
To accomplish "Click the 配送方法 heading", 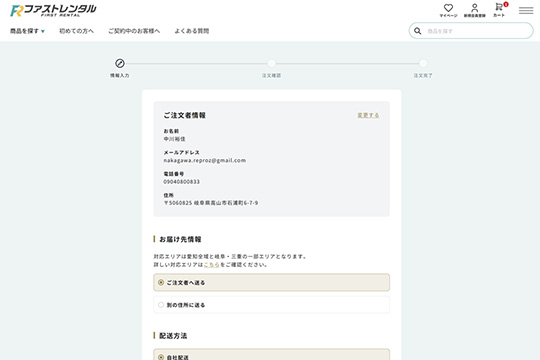I will click(173, 336).
